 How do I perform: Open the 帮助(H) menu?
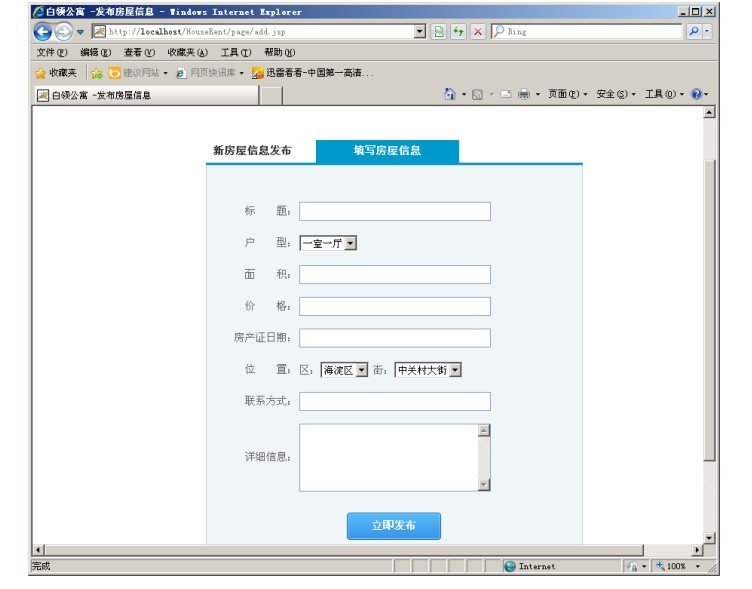click(280, 52)
